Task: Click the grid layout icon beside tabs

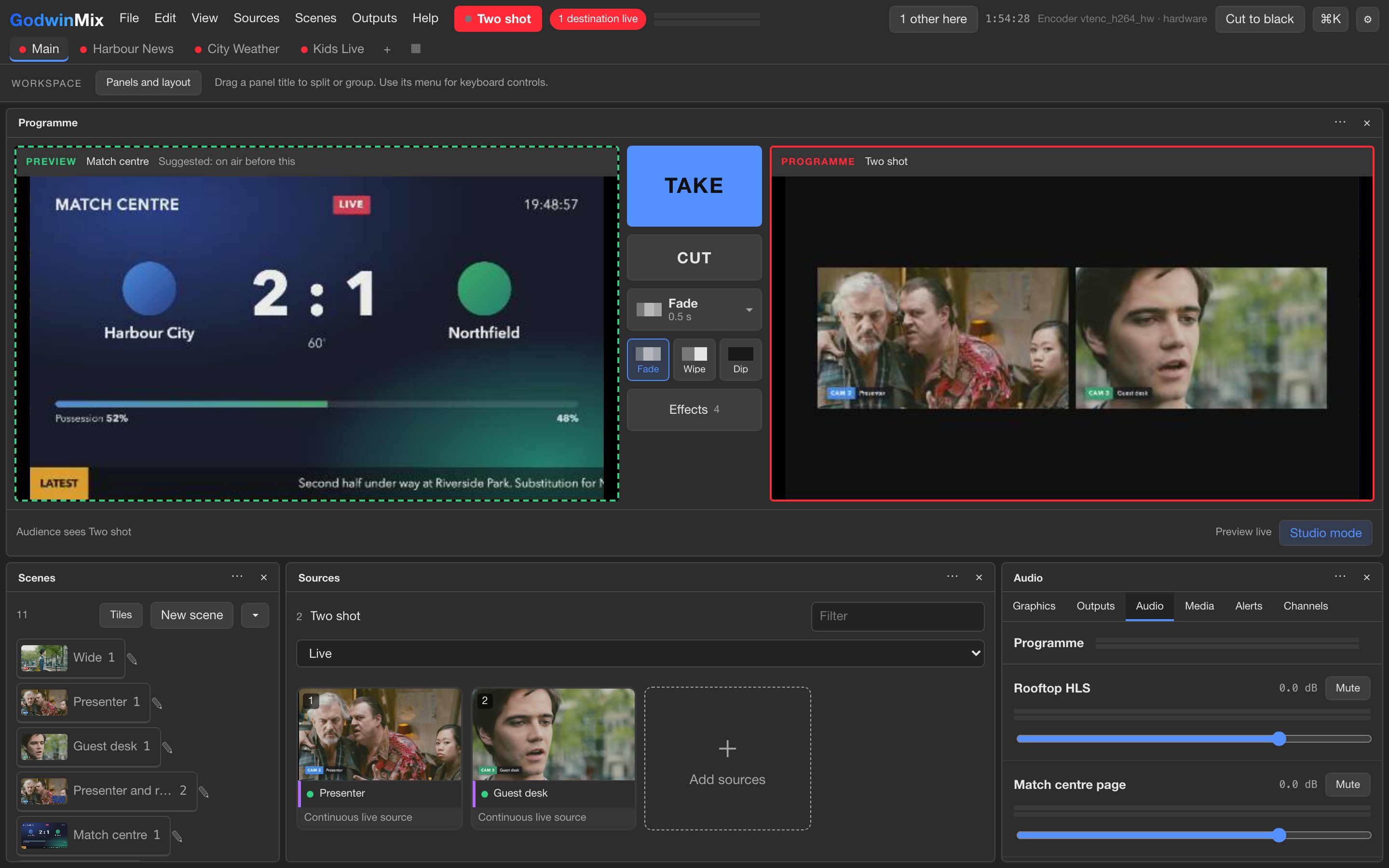Action: pyautogui.click(x=416, y=49)
